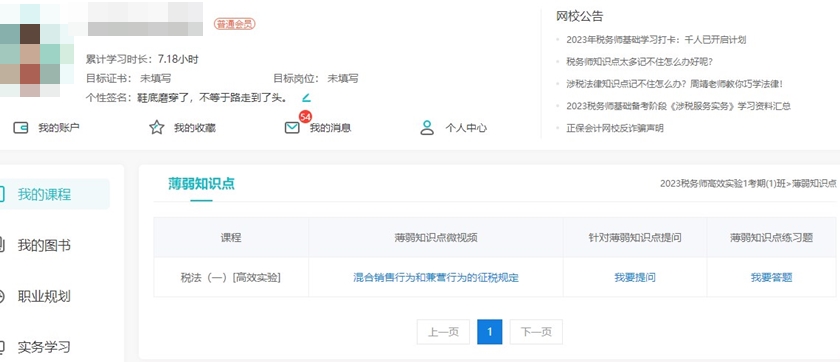Screen dimensions: 840x362
Task: Click breadcrumb 2023税务师高效实验1考期(1)班
Action: click(x=723, y=184)
